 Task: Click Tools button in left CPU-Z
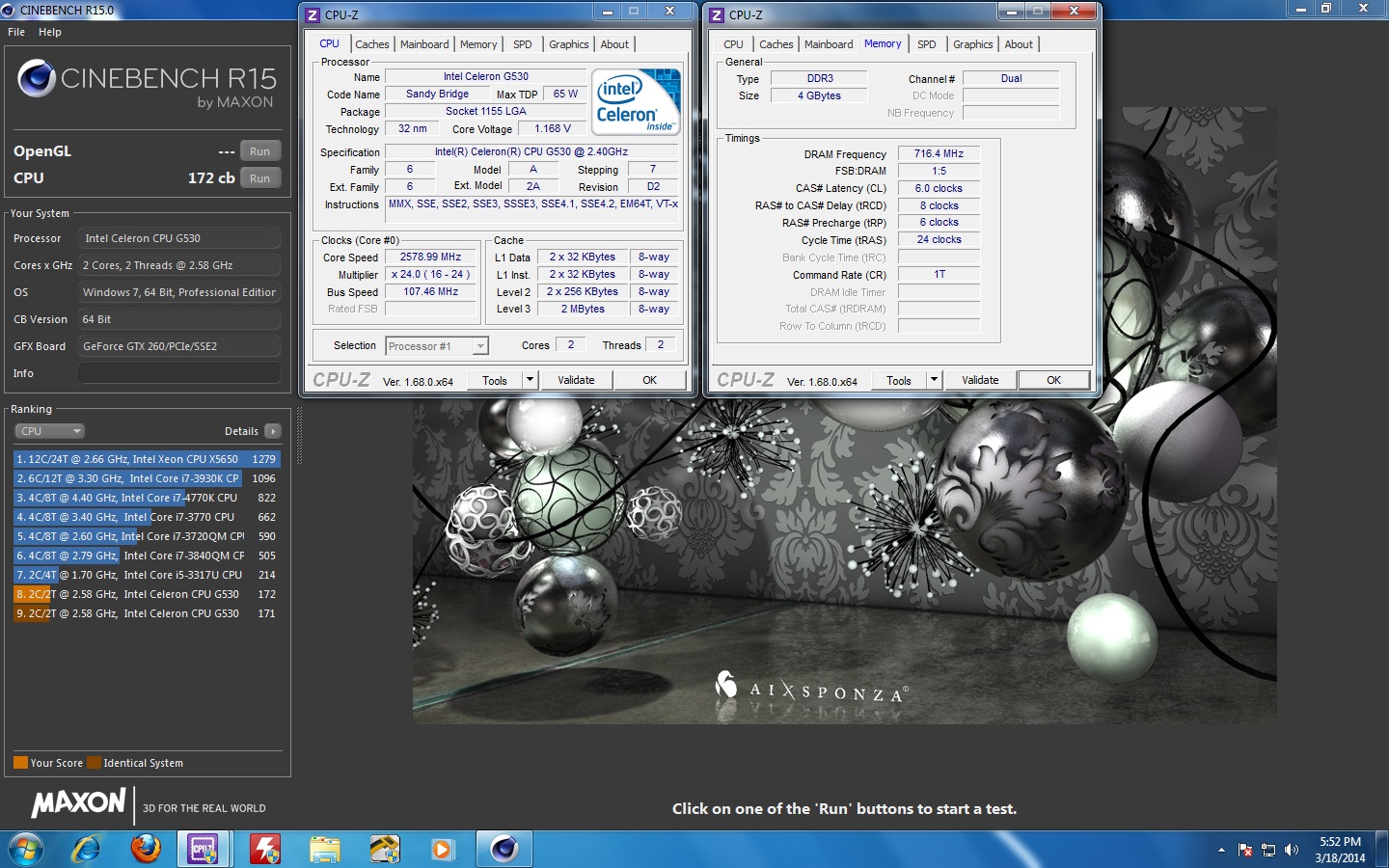point(495,380)
